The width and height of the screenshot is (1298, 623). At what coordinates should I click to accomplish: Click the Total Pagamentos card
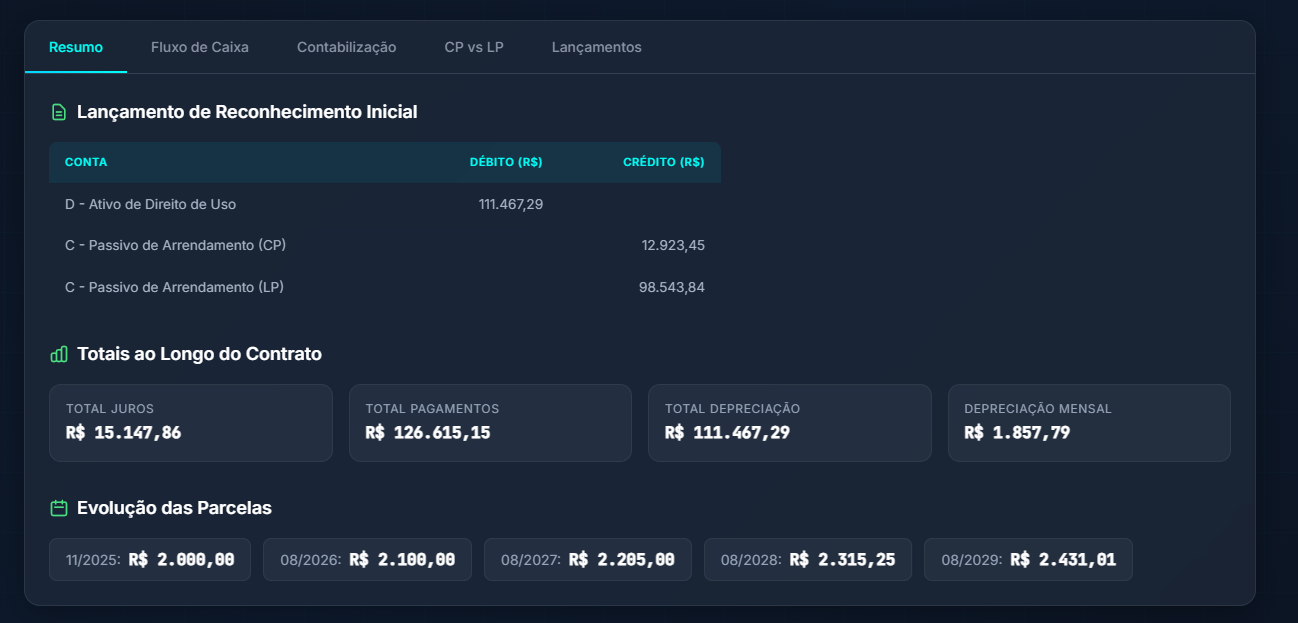coord(490,423)
